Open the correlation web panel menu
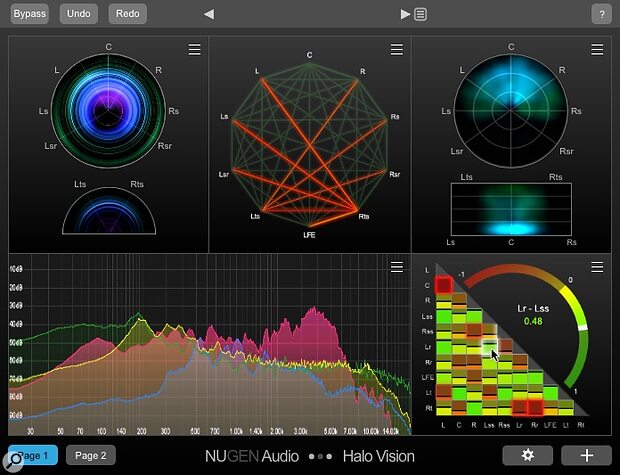This screenshot has height=475, width=620. pos(397,49)
